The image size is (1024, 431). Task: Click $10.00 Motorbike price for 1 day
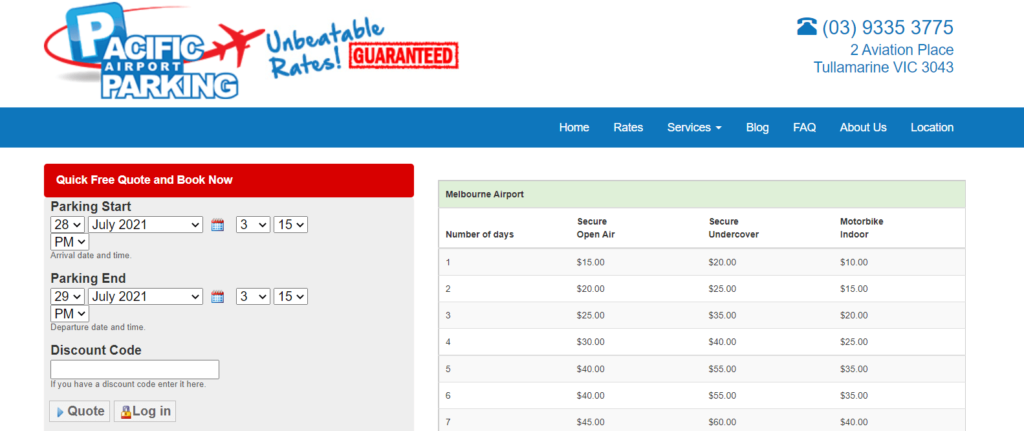[x=854, y=263]
